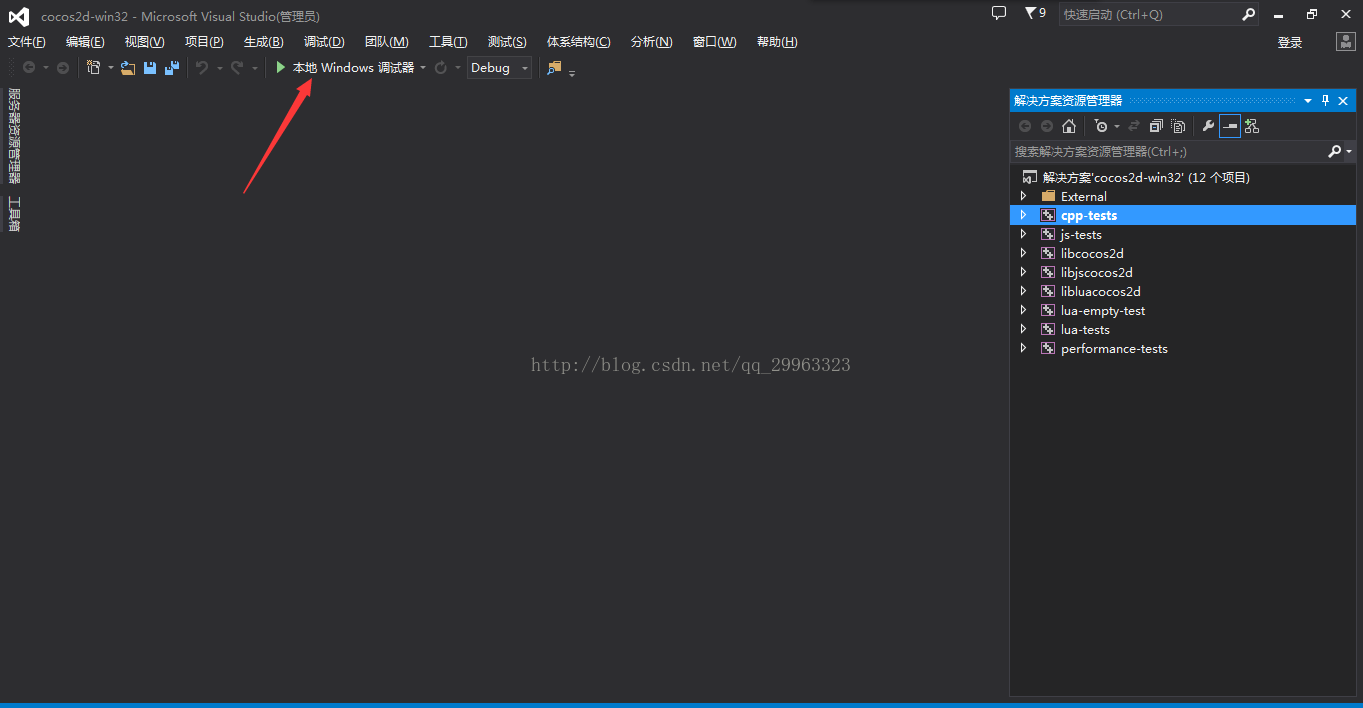Expand the performance-tests project
This screenshot has height=708, width=1363.
pos(1023,349)
